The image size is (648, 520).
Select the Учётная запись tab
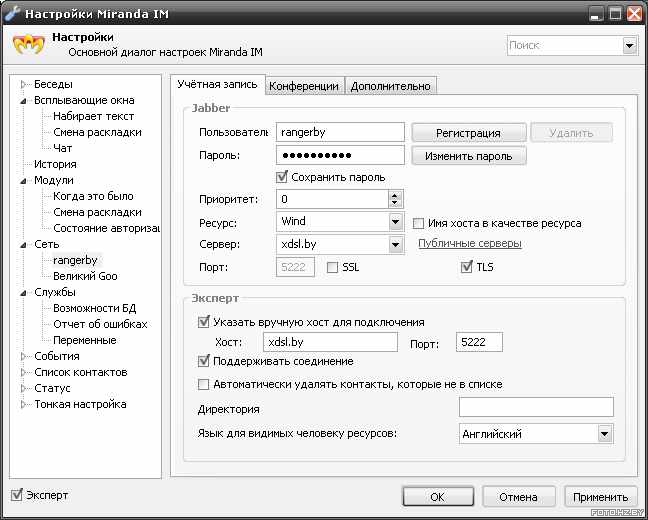click(217, 85)
